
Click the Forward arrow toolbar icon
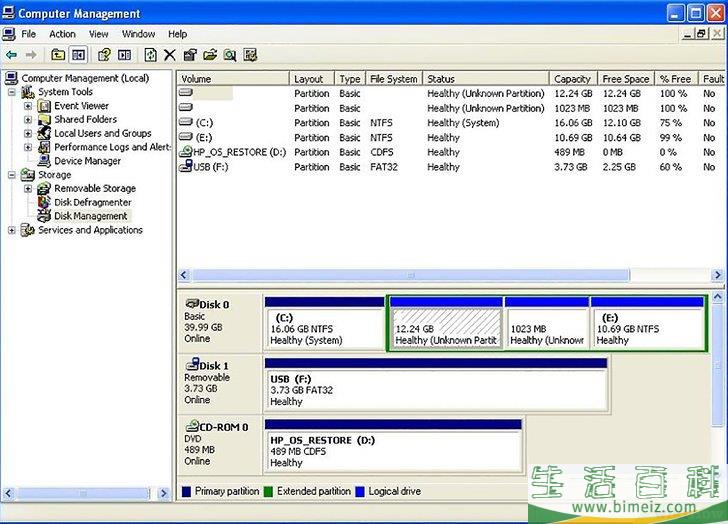(31, 55)
